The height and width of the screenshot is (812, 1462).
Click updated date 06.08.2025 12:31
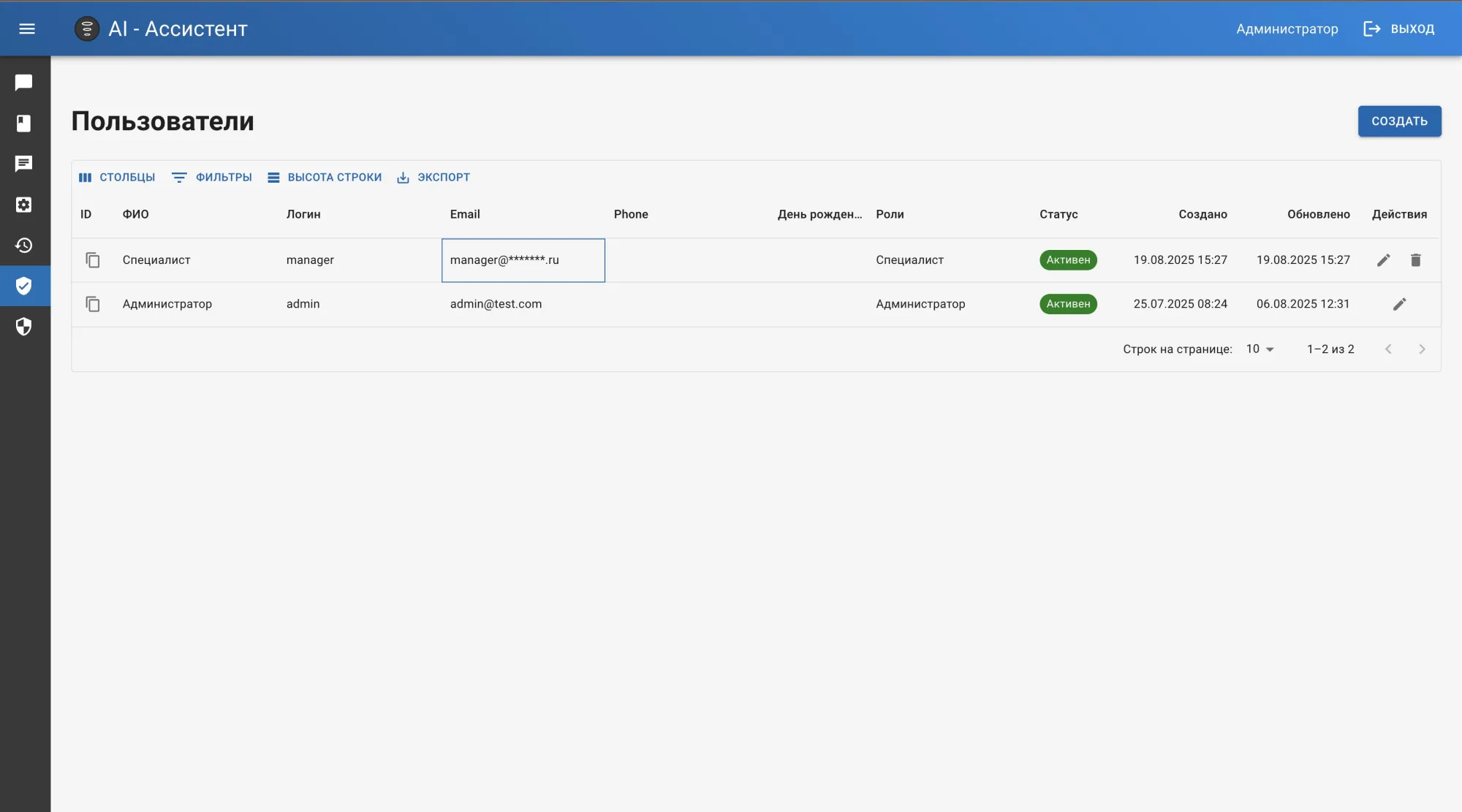[1303, 304]
